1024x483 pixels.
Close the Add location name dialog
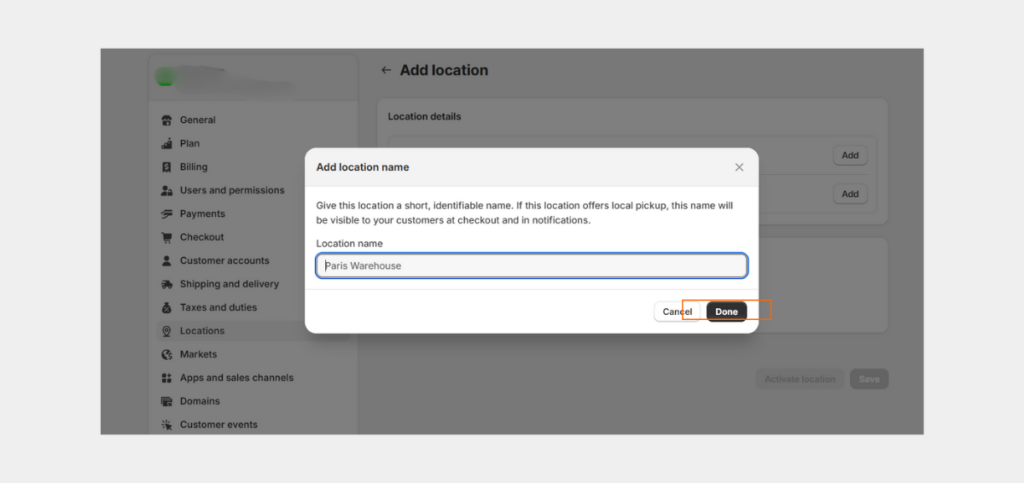point(739,167)
